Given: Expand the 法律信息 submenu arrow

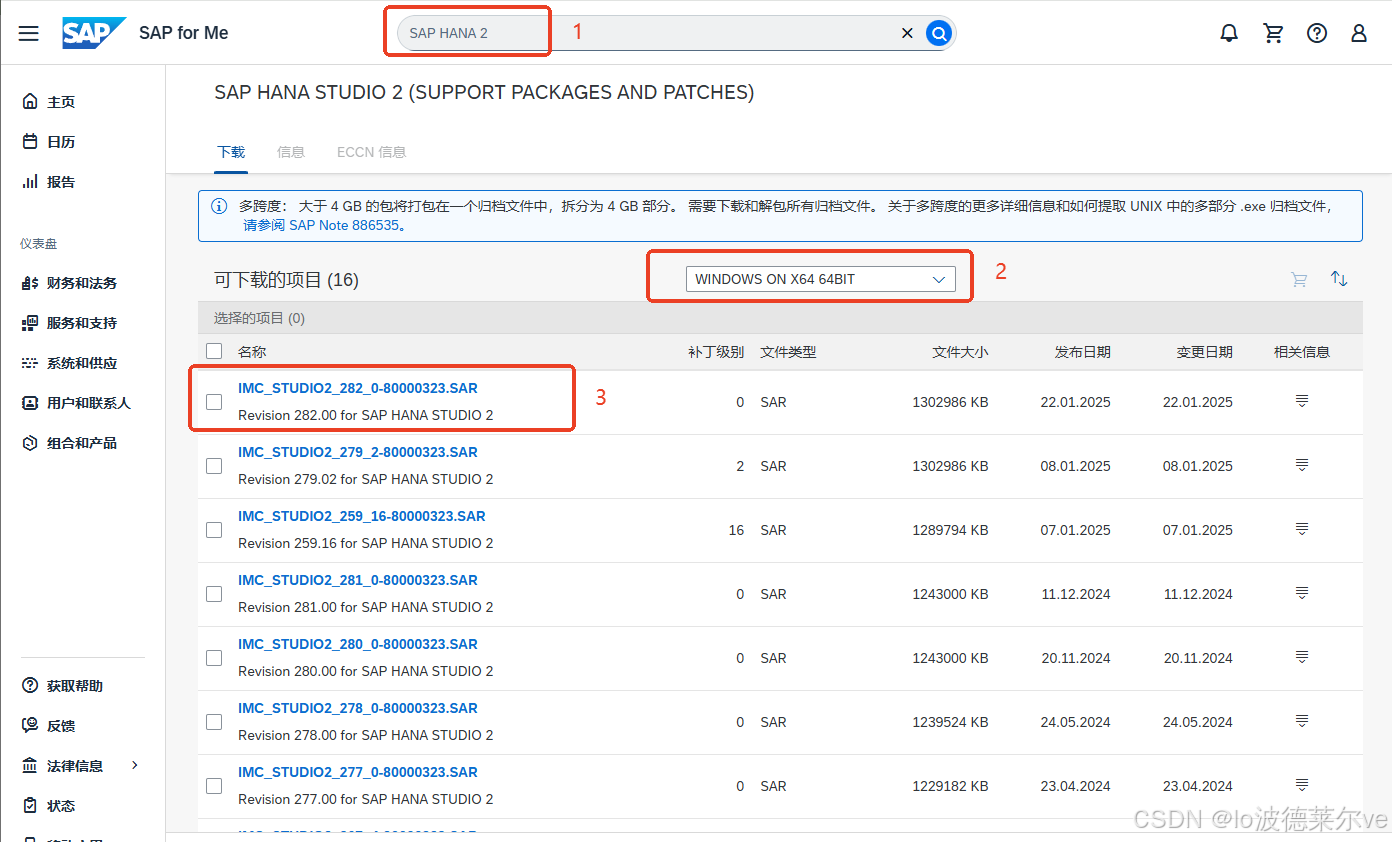Looking at the screenshot, I should 135,766.
